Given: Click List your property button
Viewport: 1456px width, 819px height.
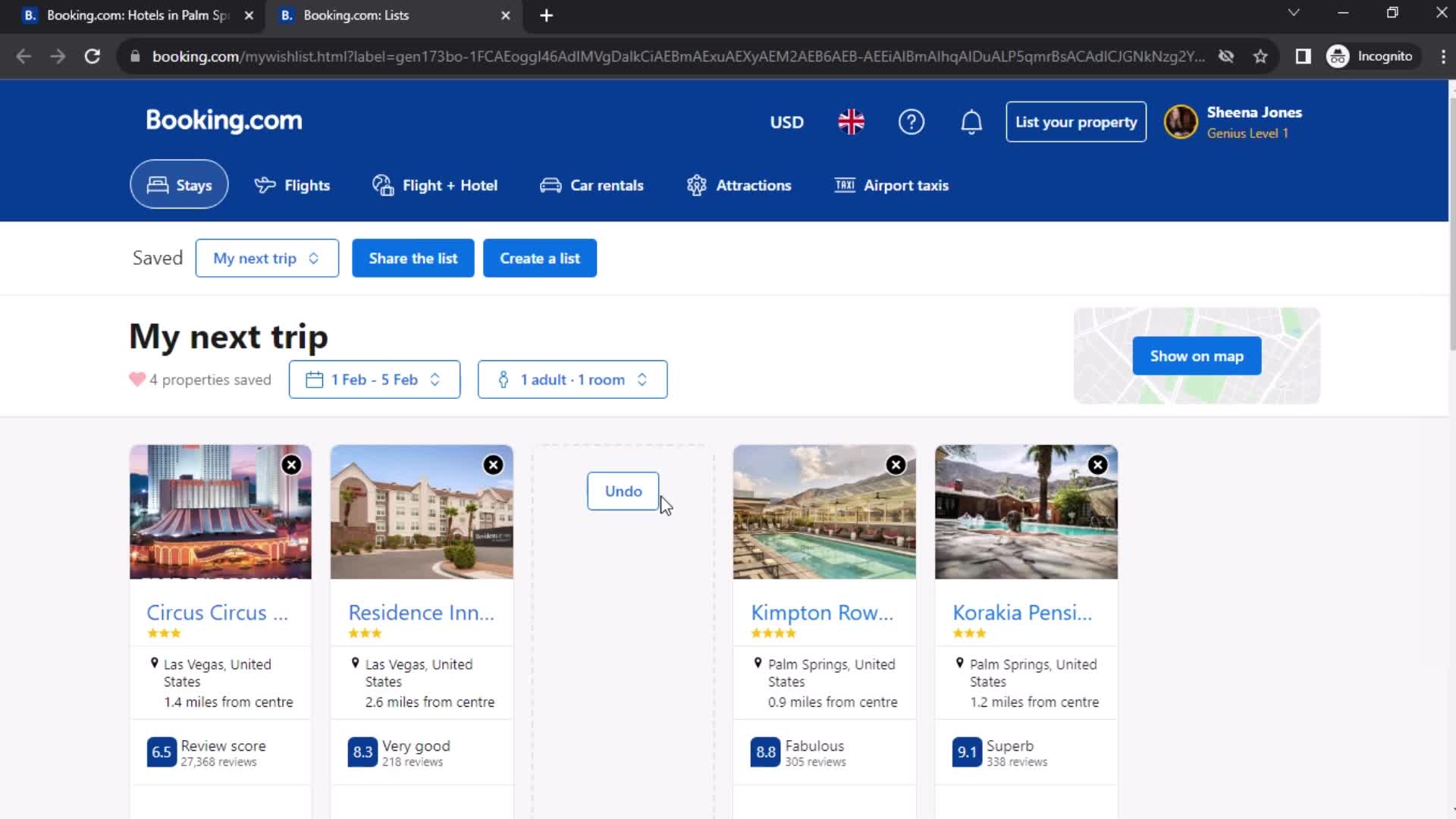Looking at the screenshot, I should [x=1076, y=122].
